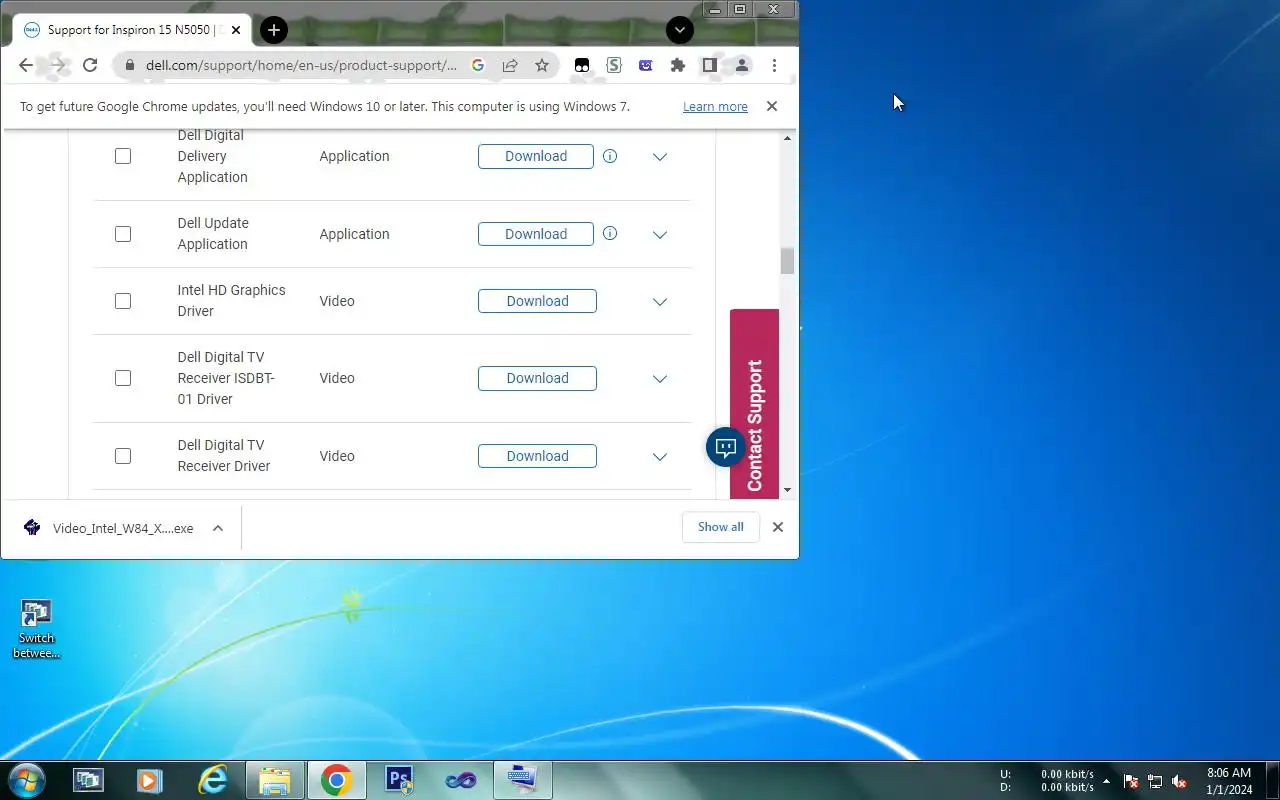Share this page using the share icon

click(510, 65)
